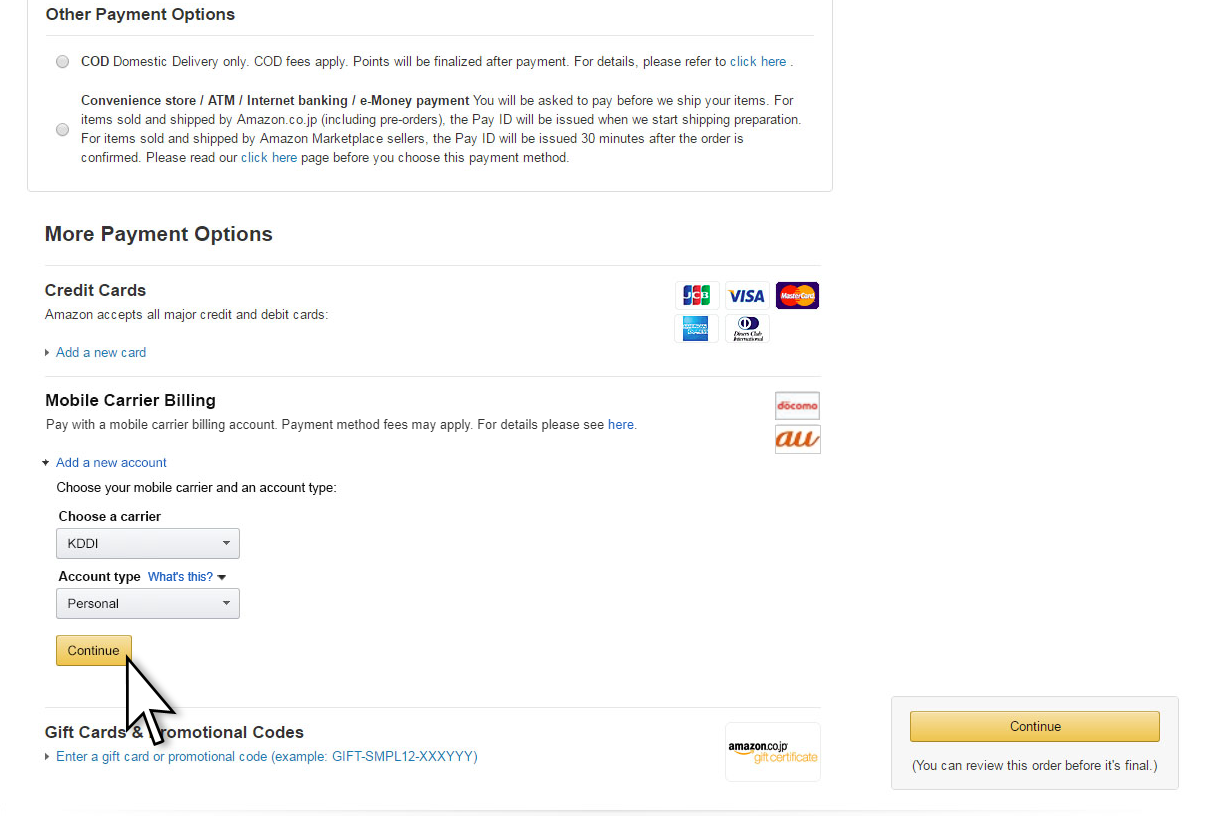Collapse Add a new account section
This screenshot has width=1206, height=816.
click(x=111, y=463)
